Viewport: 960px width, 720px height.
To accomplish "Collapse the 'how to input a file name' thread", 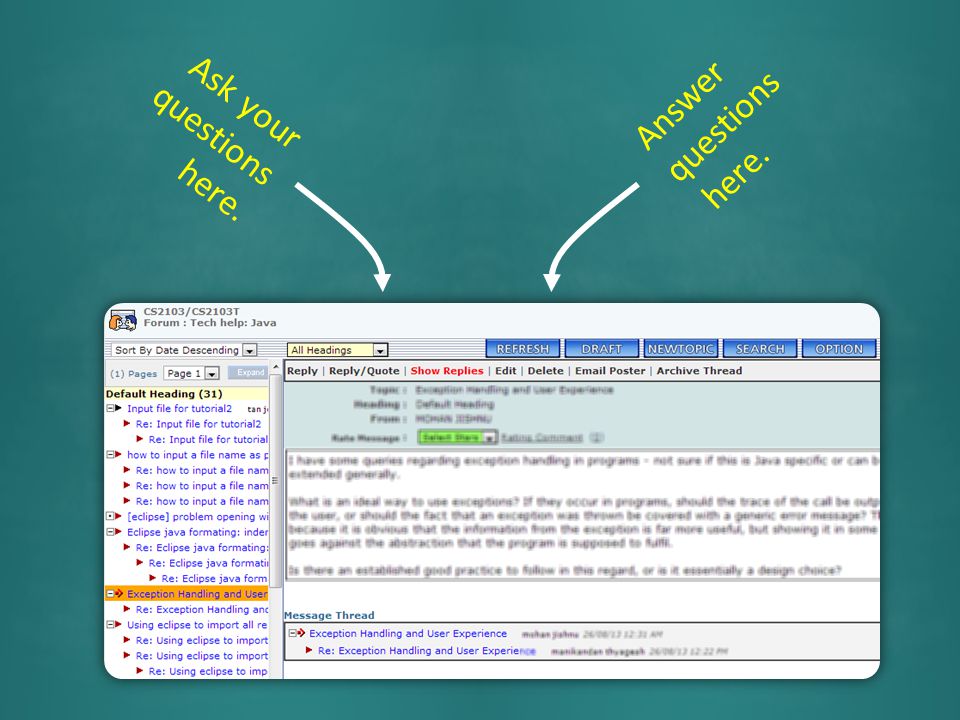I will click(x=110, y=455).
